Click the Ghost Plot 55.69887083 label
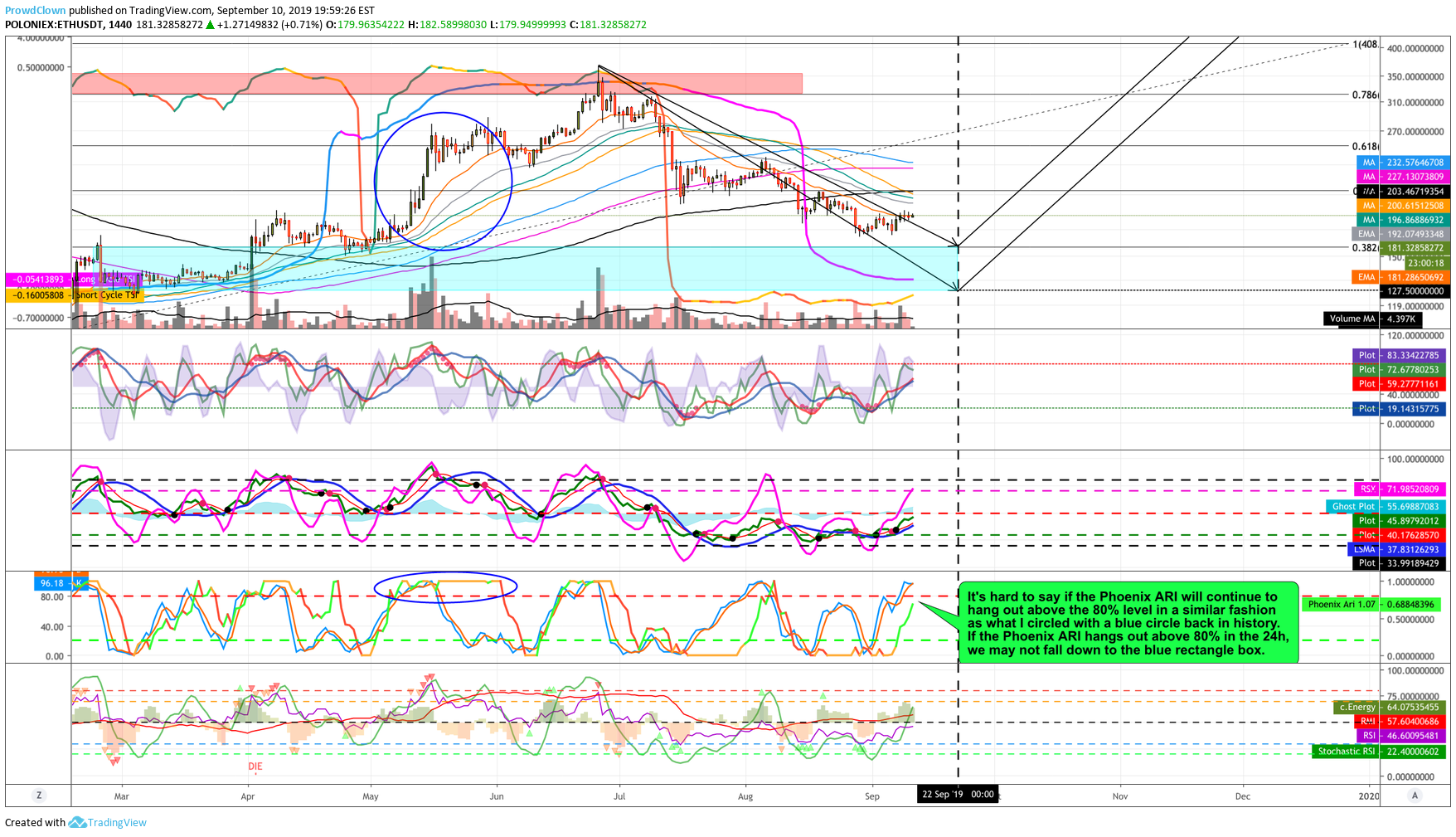 pos(1387,506)
